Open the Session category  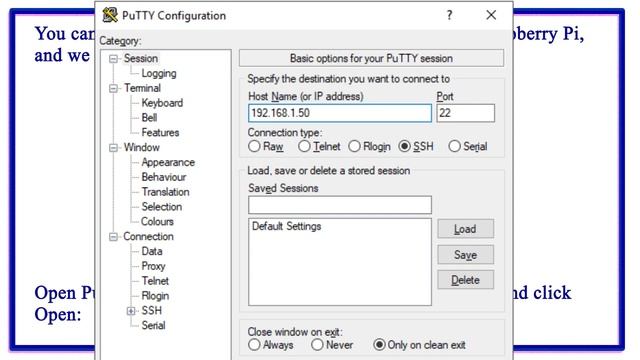141,58
